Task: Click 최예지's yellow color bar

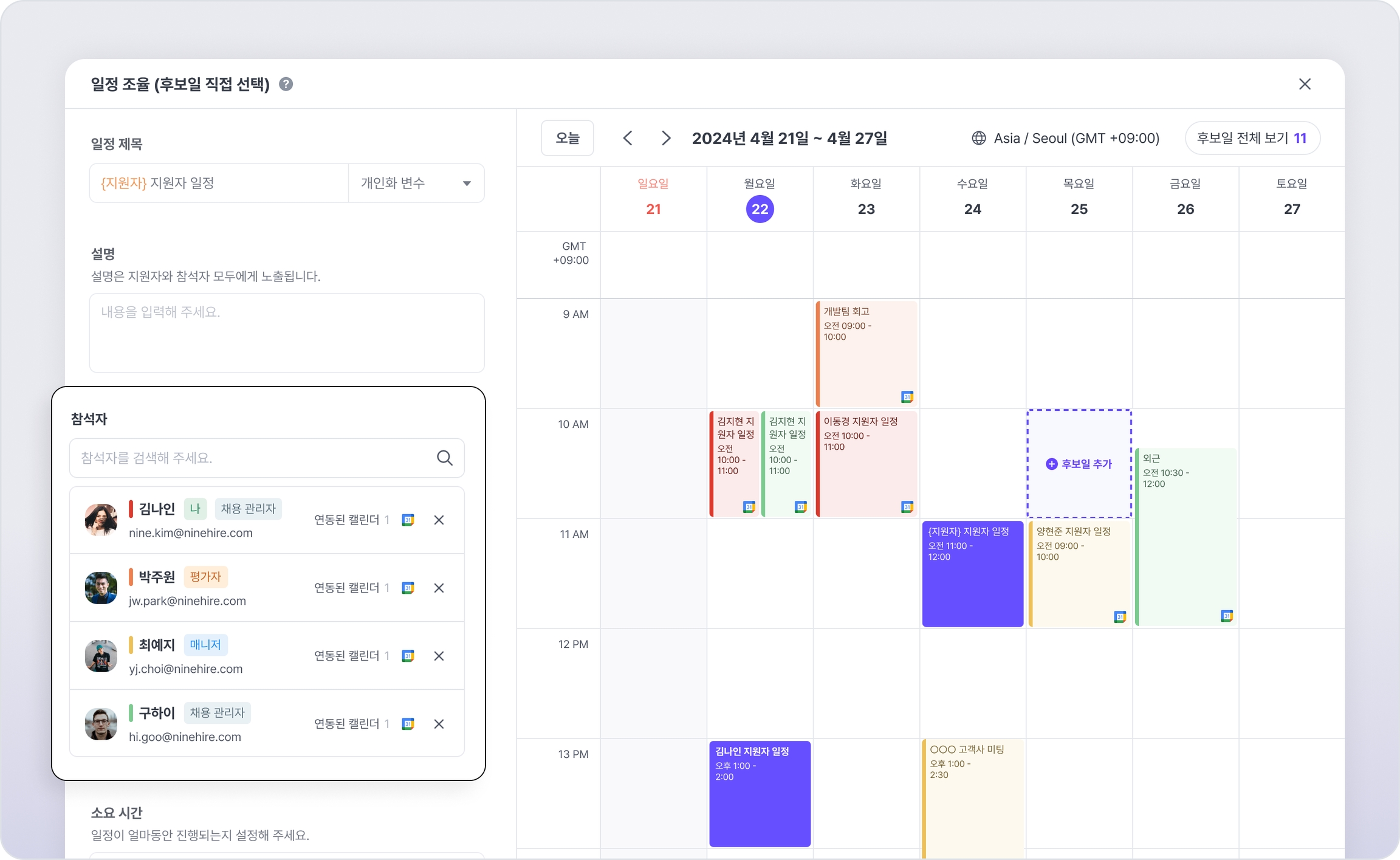Action: (131, 644)
